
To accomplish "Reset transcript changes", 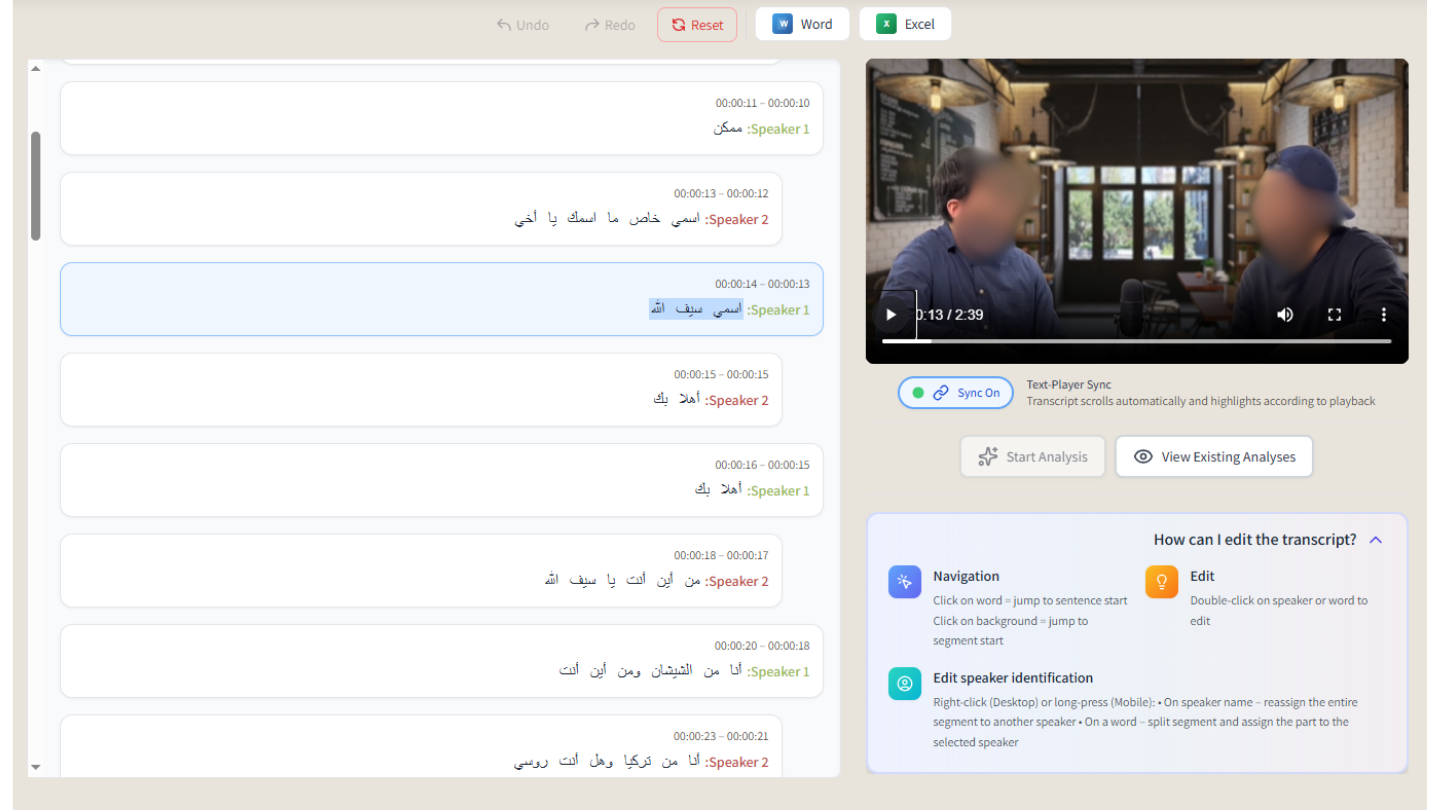I will click(697, 25).
